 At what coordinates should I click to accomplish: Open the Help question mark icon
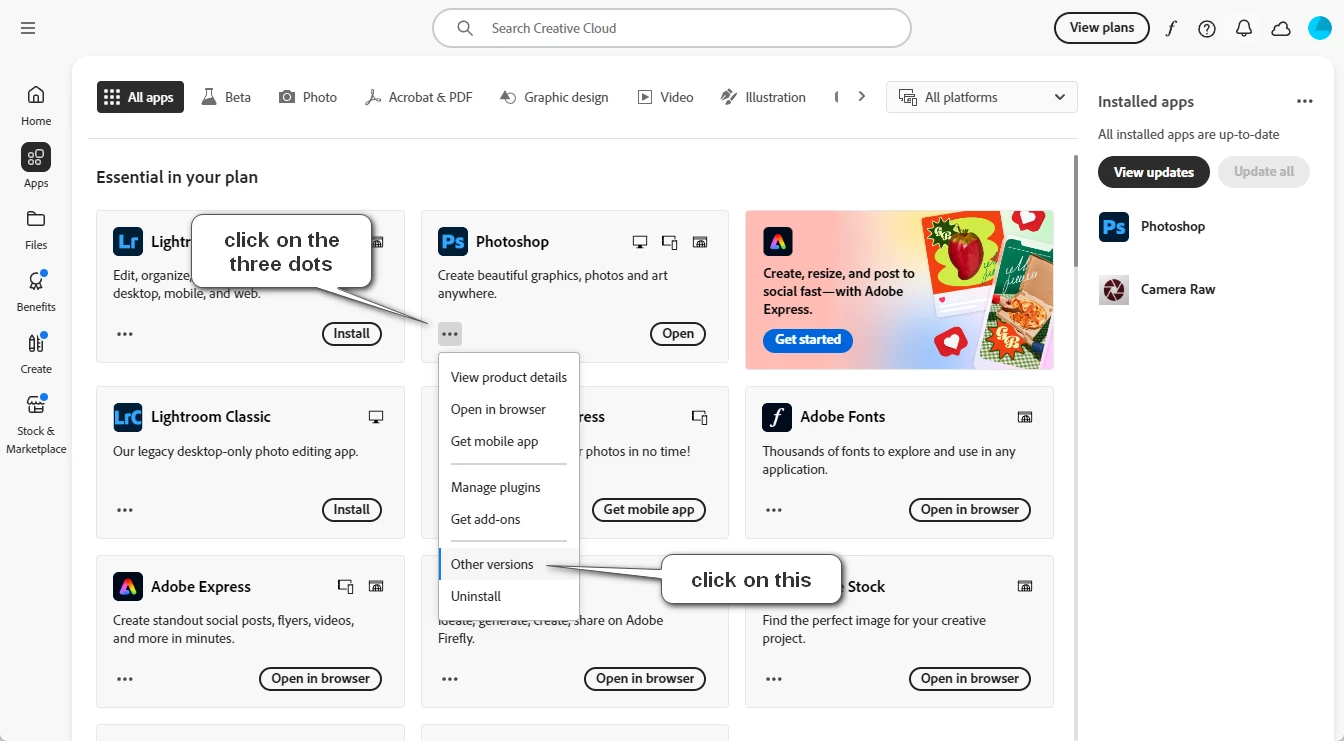coord(1207,29)
